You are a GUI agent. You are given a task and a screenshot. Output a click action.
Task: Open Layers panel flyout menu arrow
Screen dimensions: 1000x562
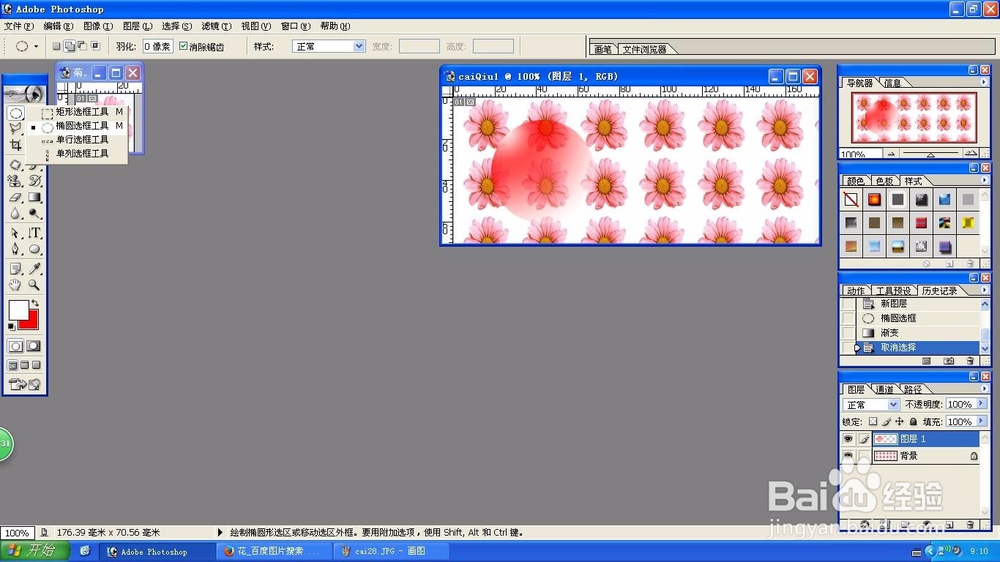pos(983,388)
